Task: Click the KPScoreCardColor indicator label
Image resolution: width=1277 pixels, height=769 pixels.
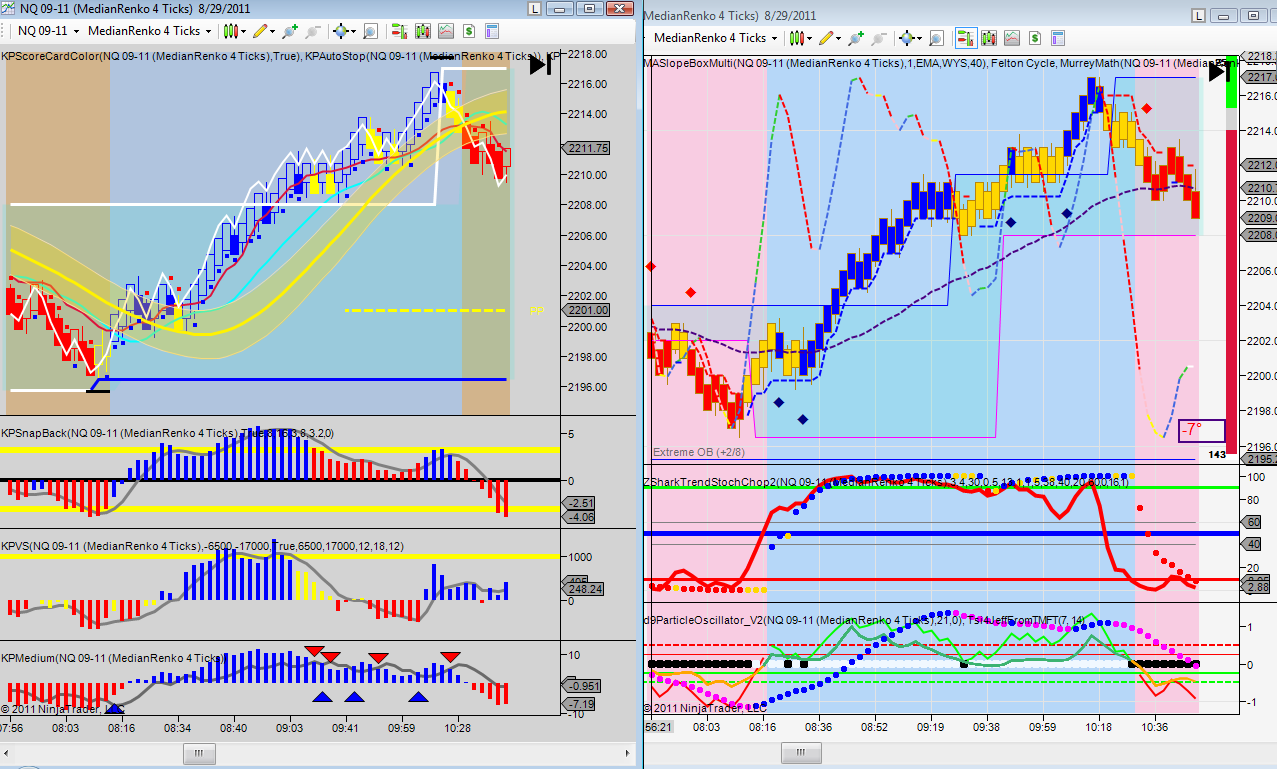Action: (150, 56)
